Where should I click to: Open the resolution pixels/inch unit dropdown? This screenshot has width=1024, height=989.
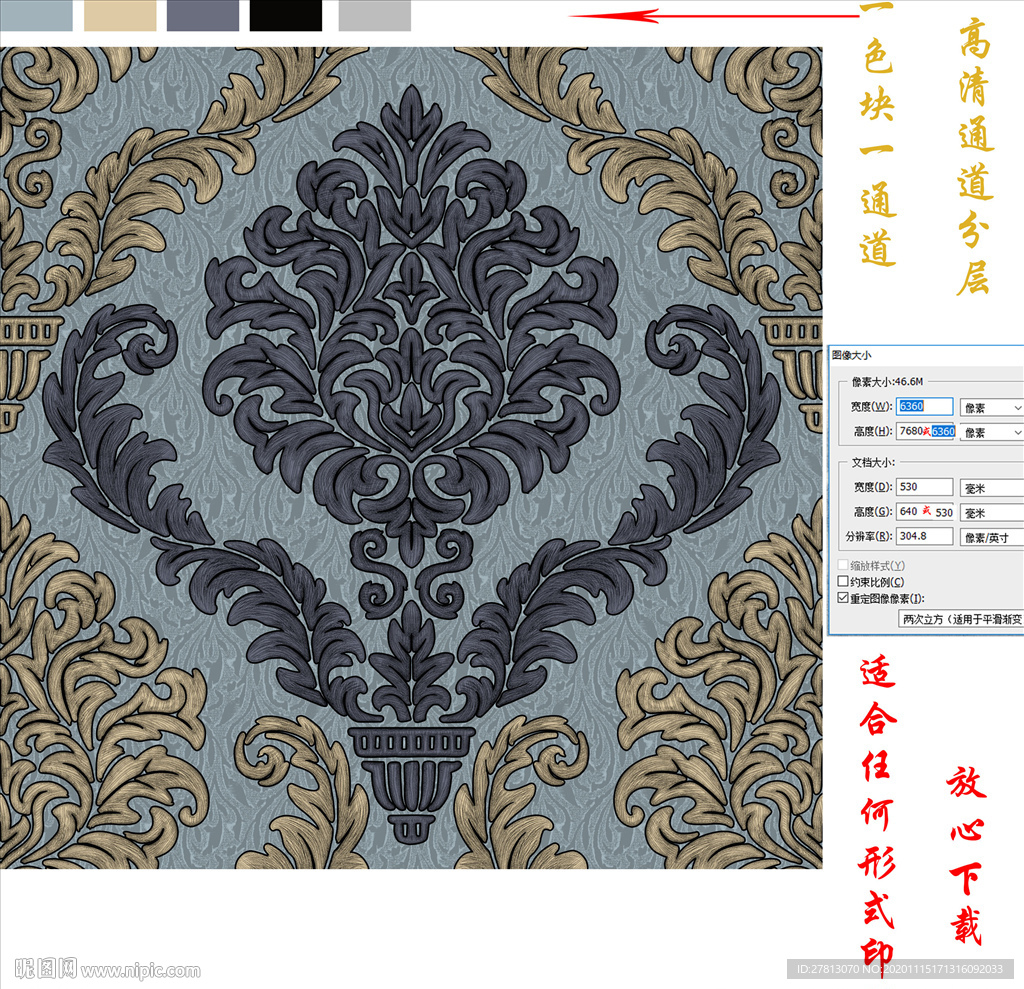[991, 537]
